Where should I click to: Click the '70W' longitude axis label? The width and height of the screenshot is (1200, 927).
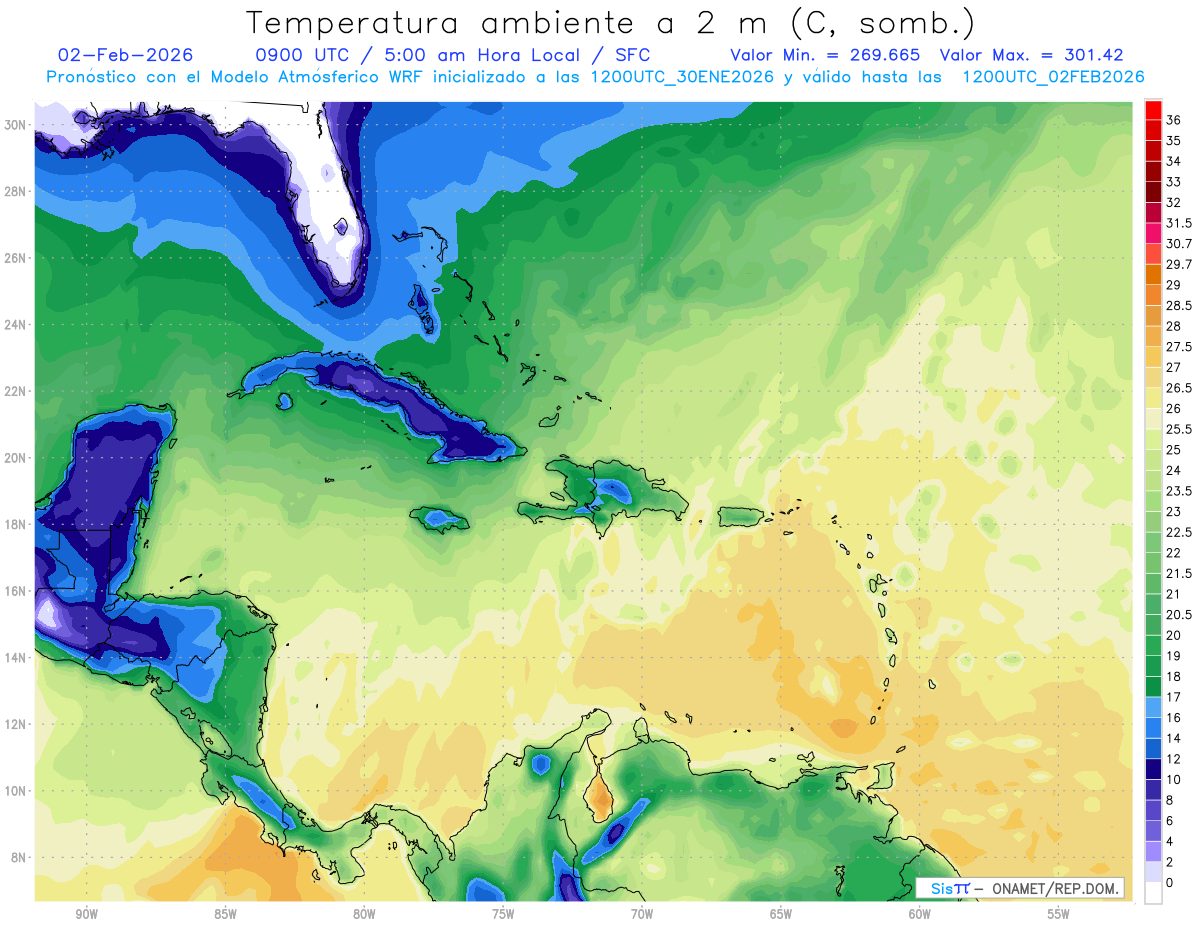click(642, 914)
